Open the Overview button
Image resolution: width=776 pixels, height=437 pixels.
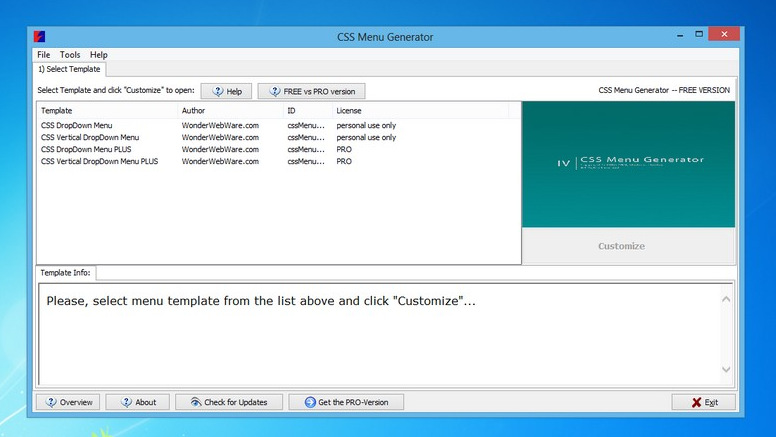[x=68, y=402]
